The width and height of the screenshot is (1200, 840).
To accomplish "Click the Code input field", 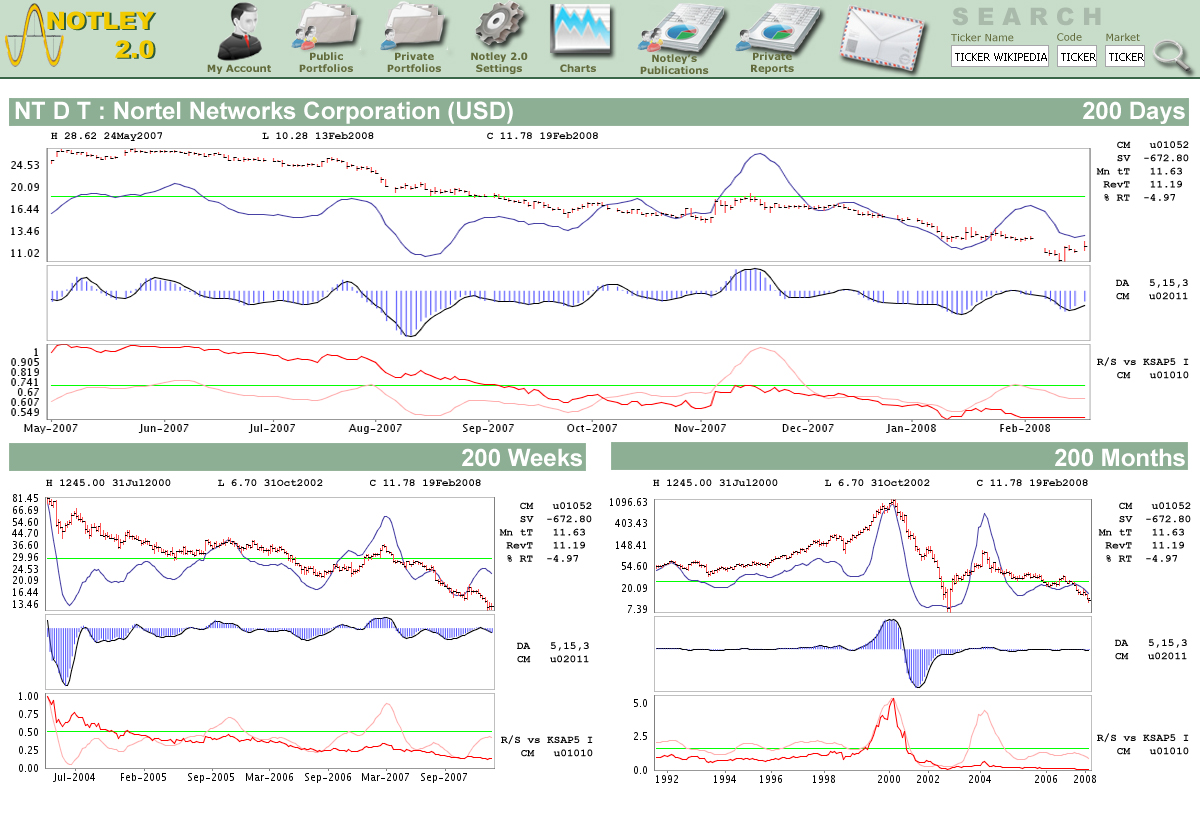I will 1077,57.
